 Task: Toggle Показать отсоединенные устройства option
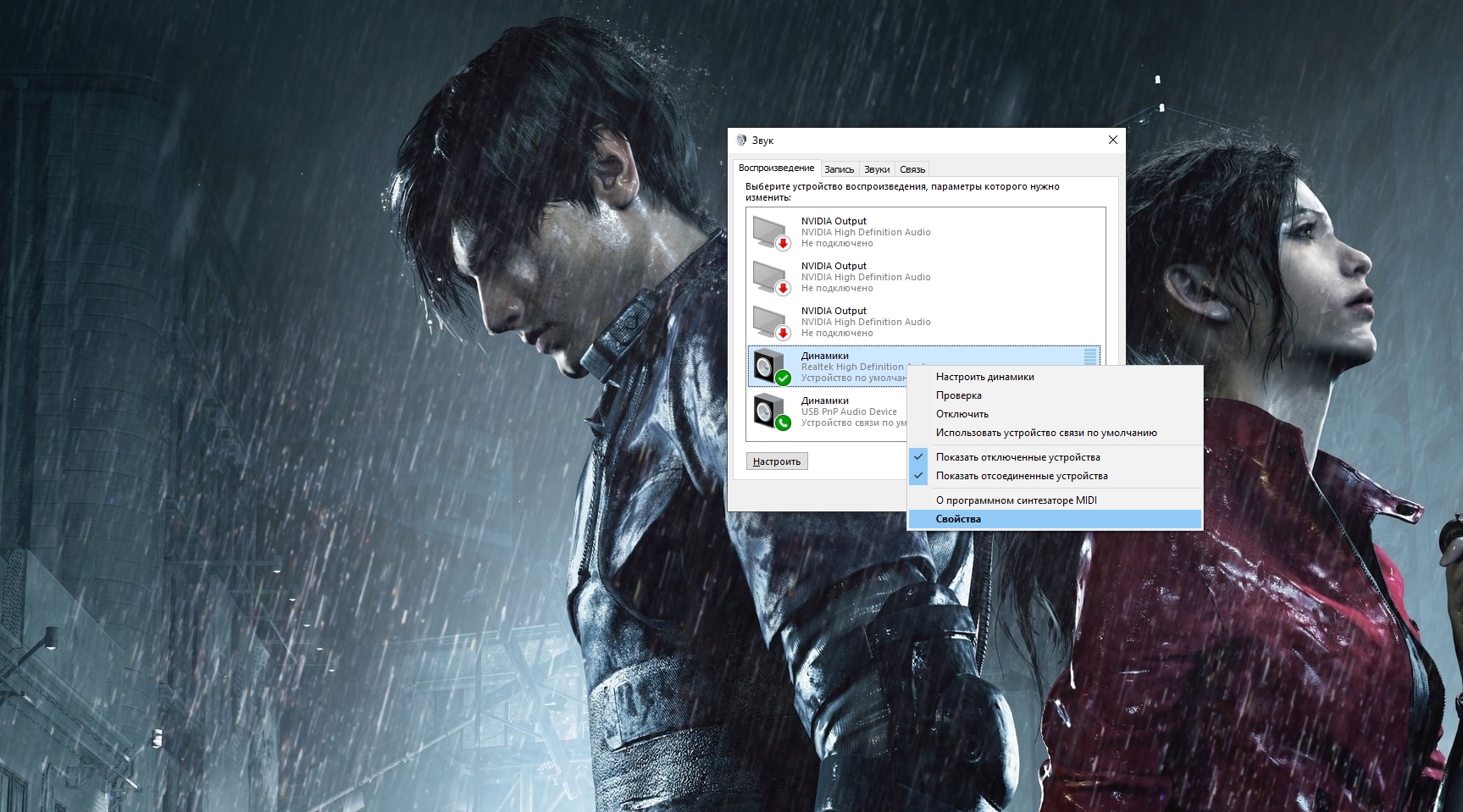click(x=1055, y=476)
